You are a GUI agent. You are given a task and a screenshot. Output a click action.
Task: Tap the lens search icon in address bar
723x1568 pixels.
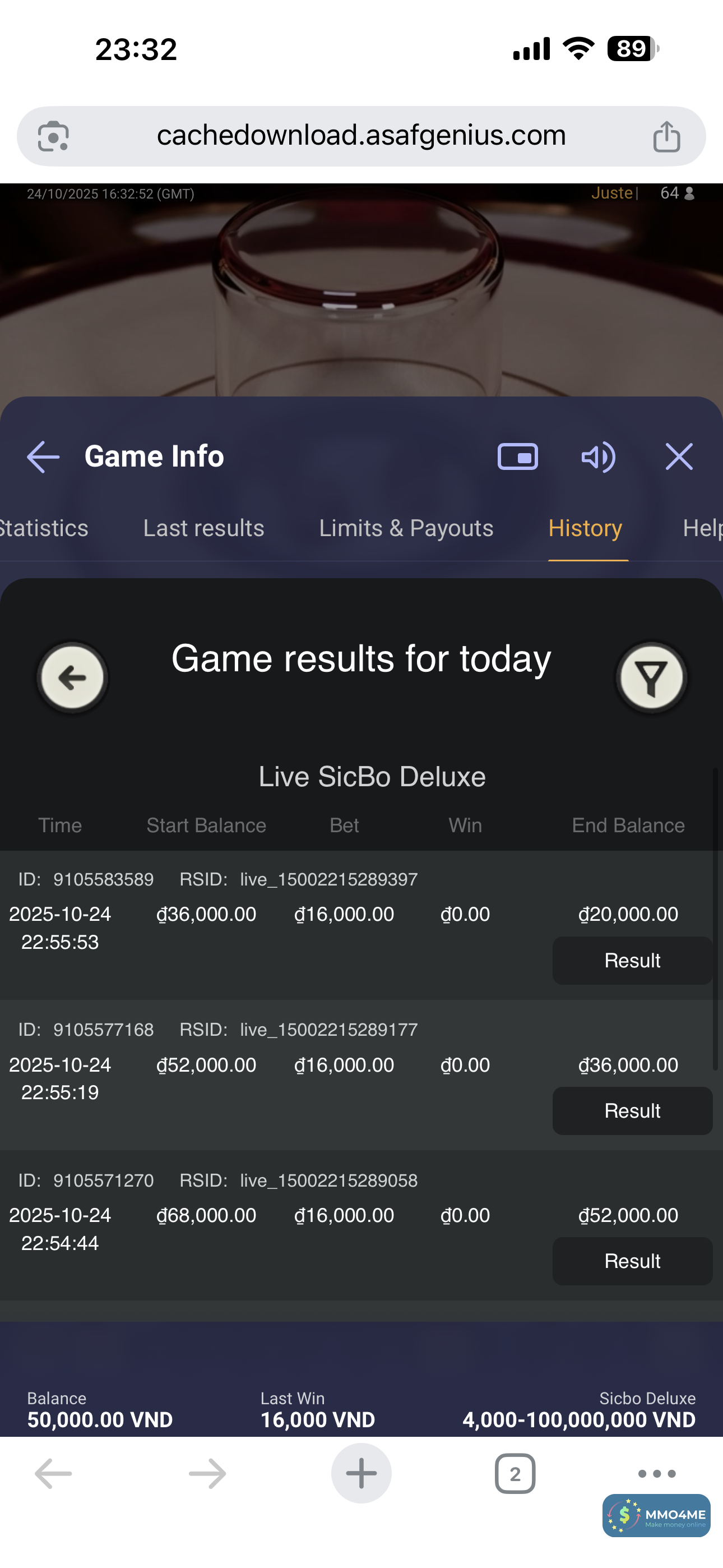[53, 136]
